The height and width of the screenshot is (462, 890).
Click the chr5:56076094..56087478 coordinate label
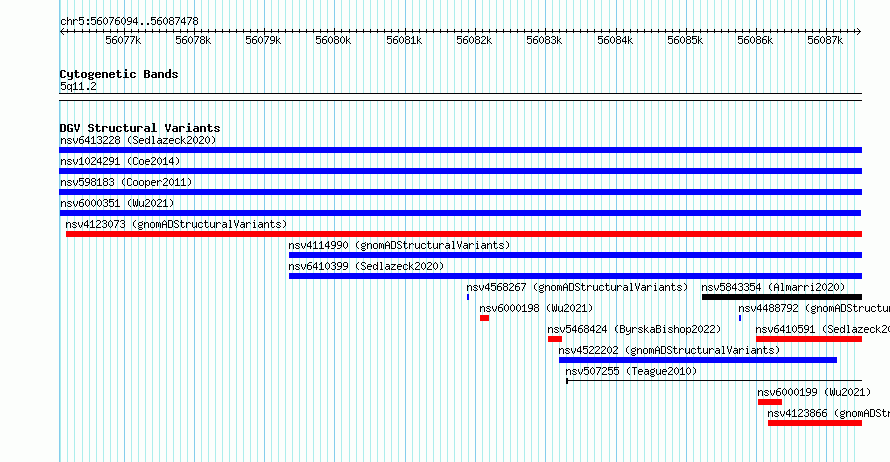click(x=129, y=21)
